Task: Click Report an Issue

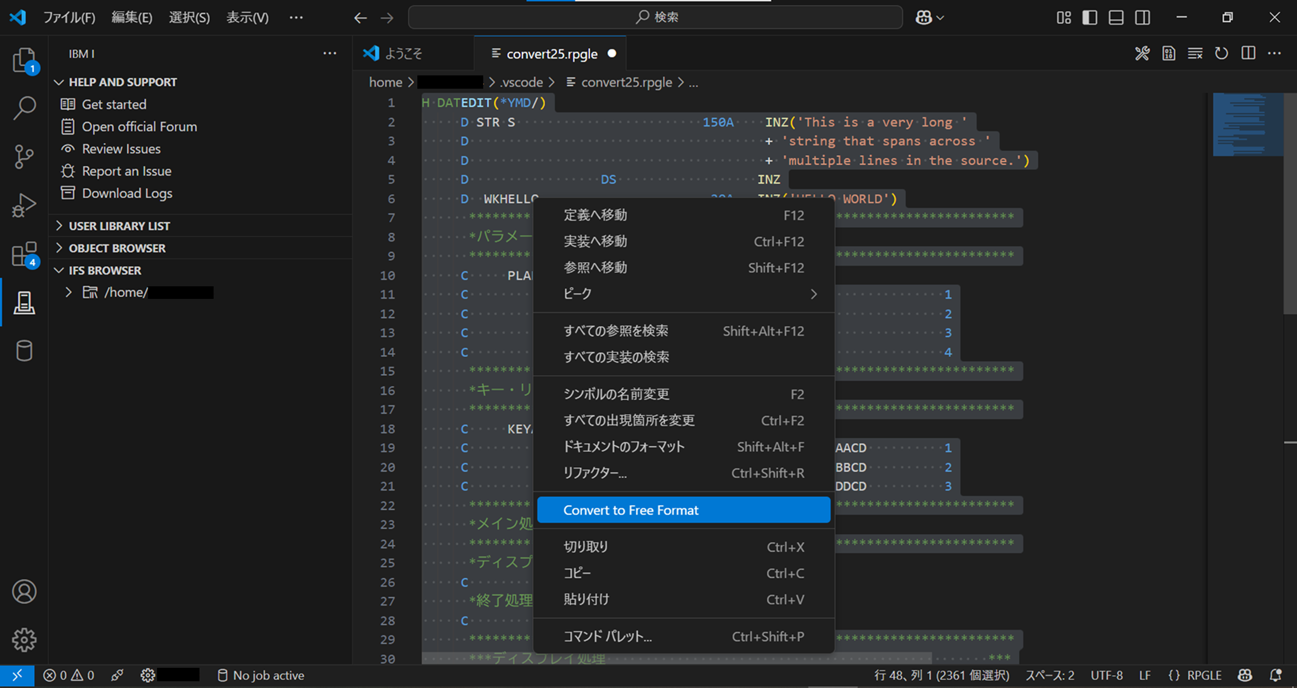Action: 126,171
